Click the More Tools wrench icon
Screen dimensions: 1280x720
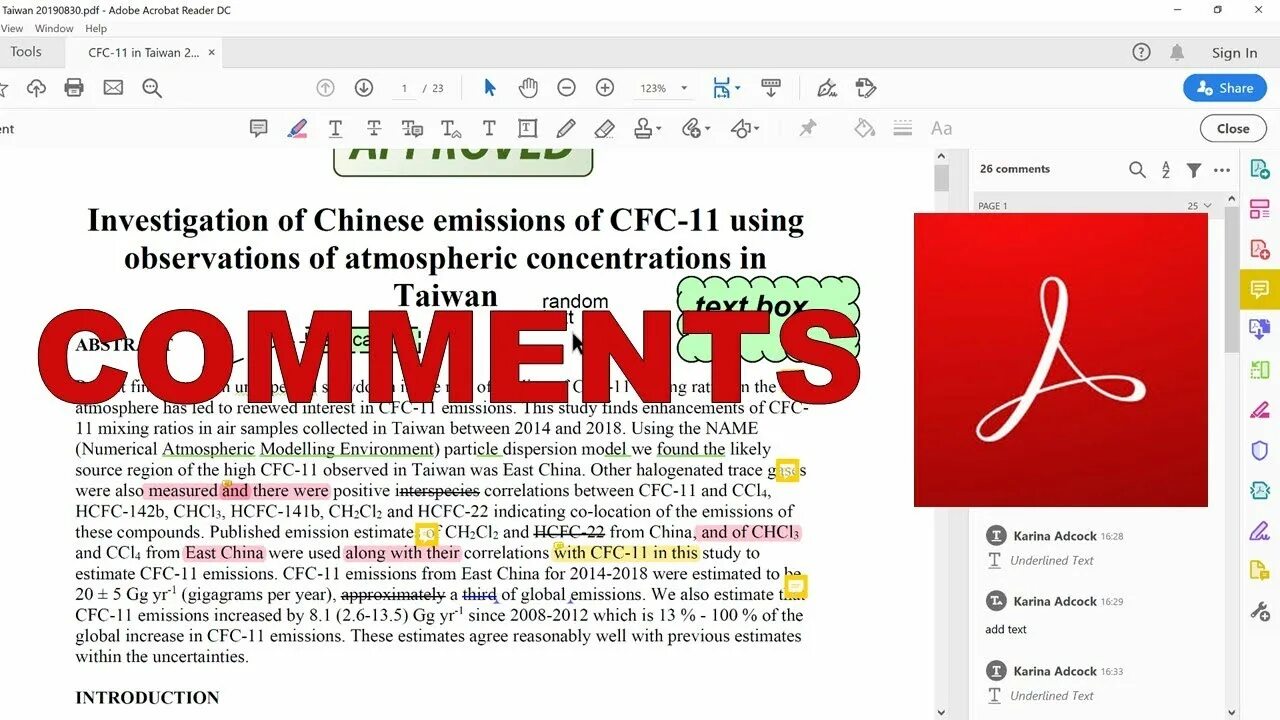(1259, 610)
